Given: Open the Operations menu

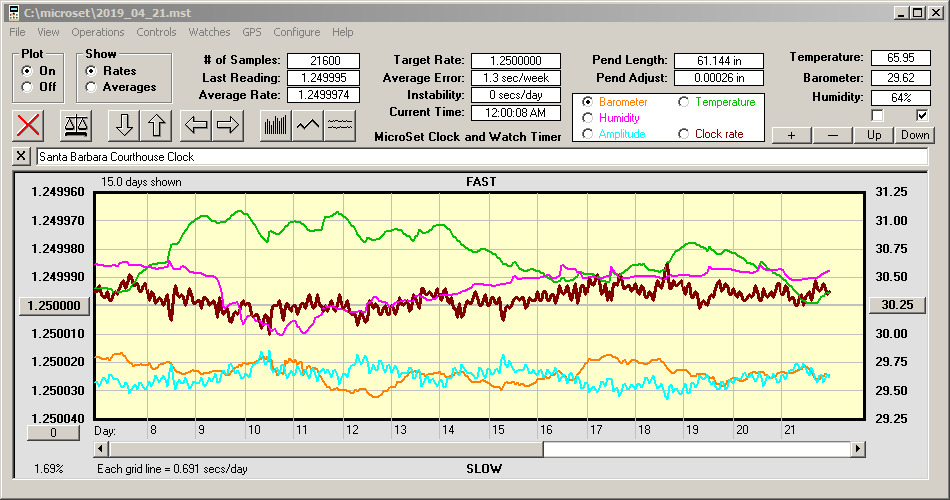Looking at the screenshot, I should [x=98, y=32].
